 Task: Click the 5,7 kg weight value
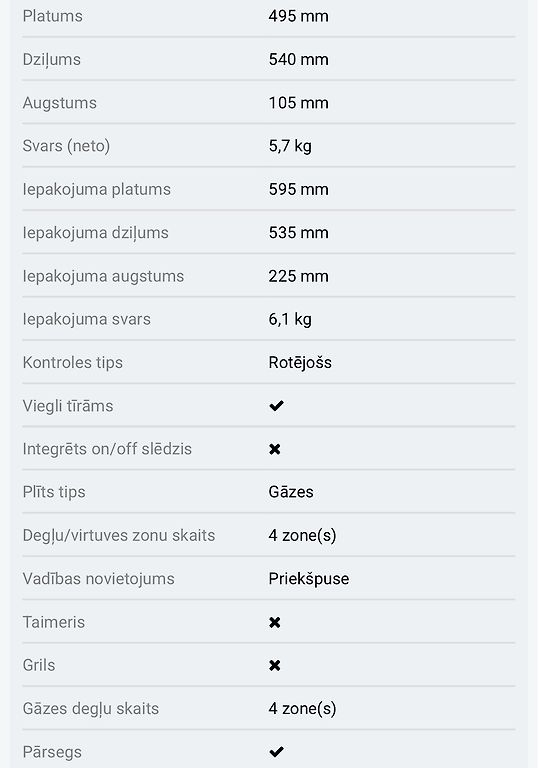point(290,146)
